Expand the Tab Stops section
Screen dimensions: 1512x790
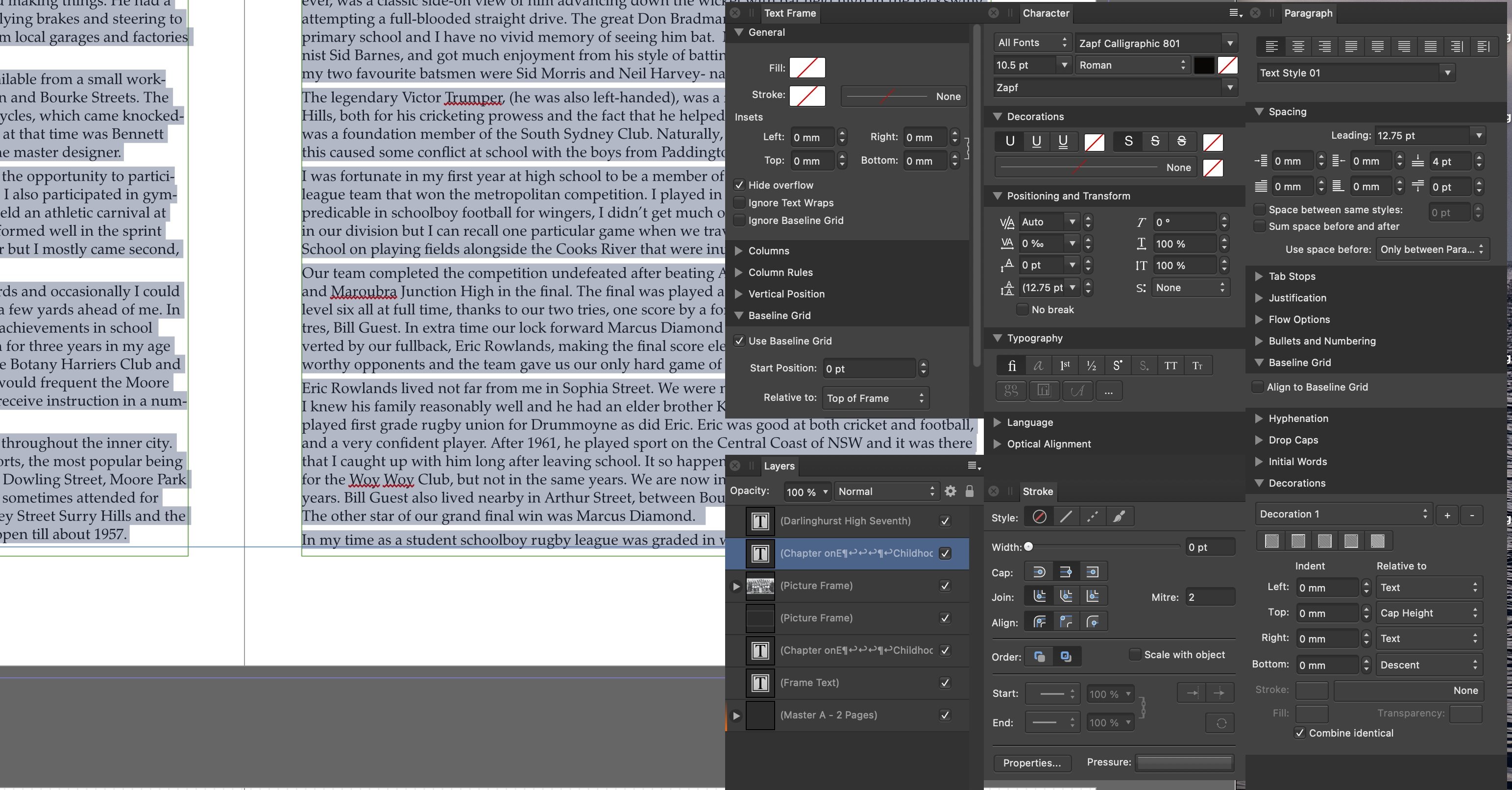[x=1259, y=276]
